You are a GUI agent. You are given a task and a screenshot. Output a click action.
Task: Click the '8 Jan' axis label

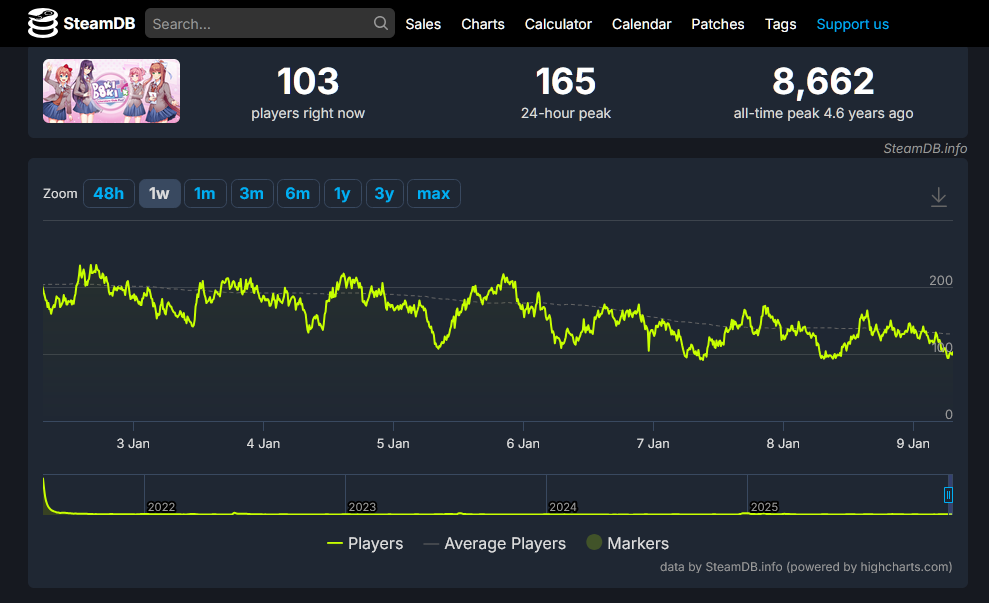tap(783, 443)
